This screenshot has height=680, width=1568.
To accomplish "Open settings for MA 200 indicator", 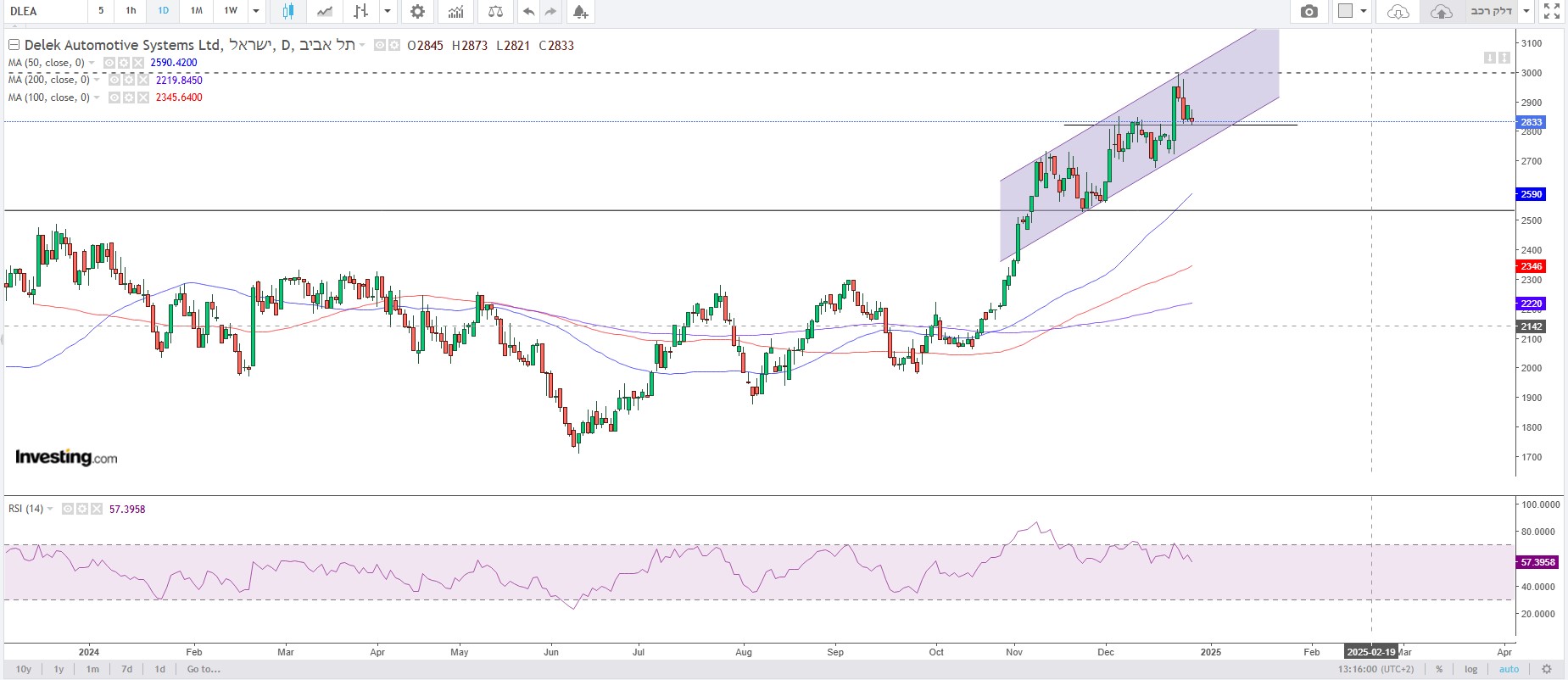I will pos(129,80).
